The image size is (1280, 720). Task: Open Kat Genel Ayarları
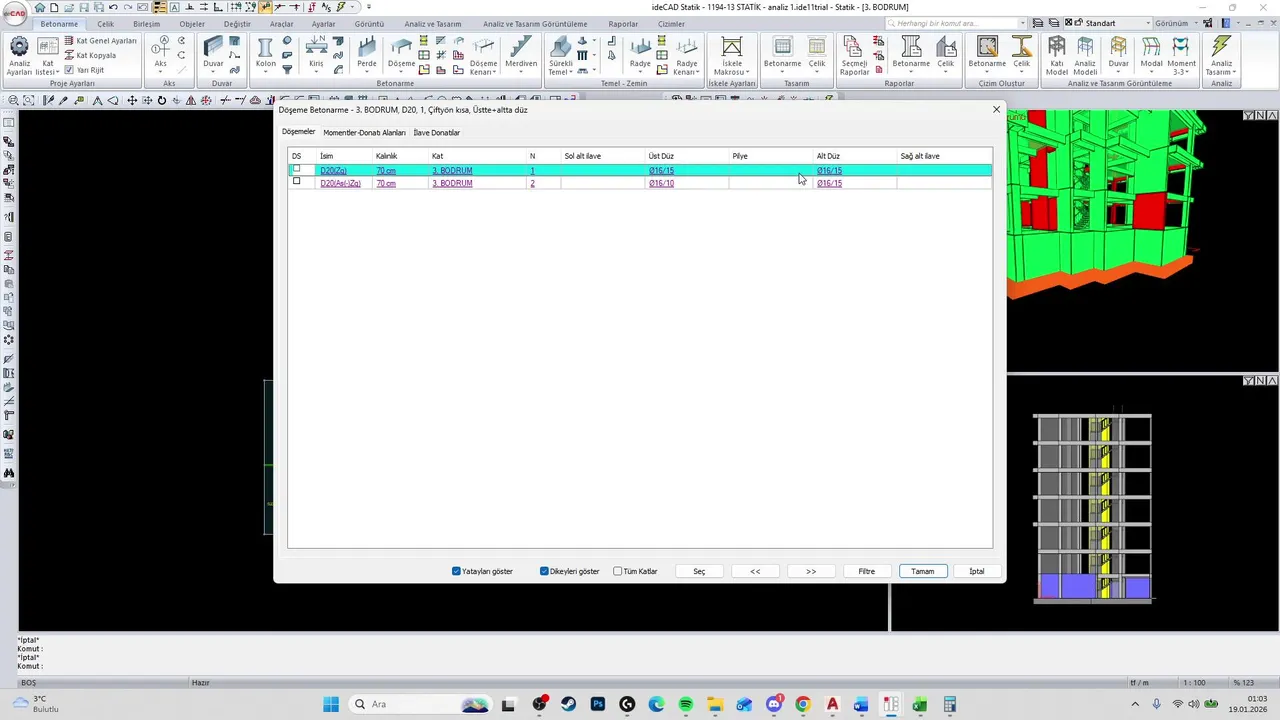click(99, 41)
